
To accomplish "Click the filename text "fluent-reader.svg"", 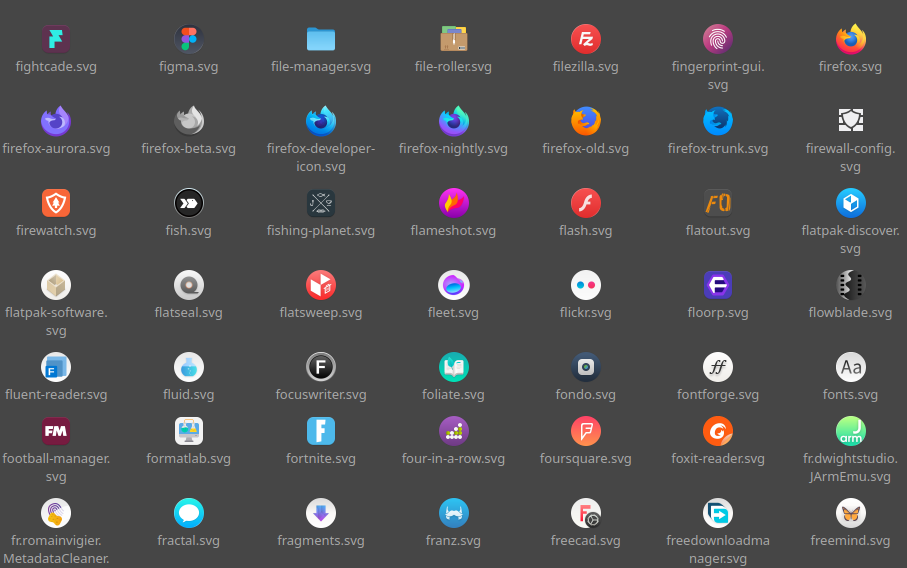I will (56, 395).
